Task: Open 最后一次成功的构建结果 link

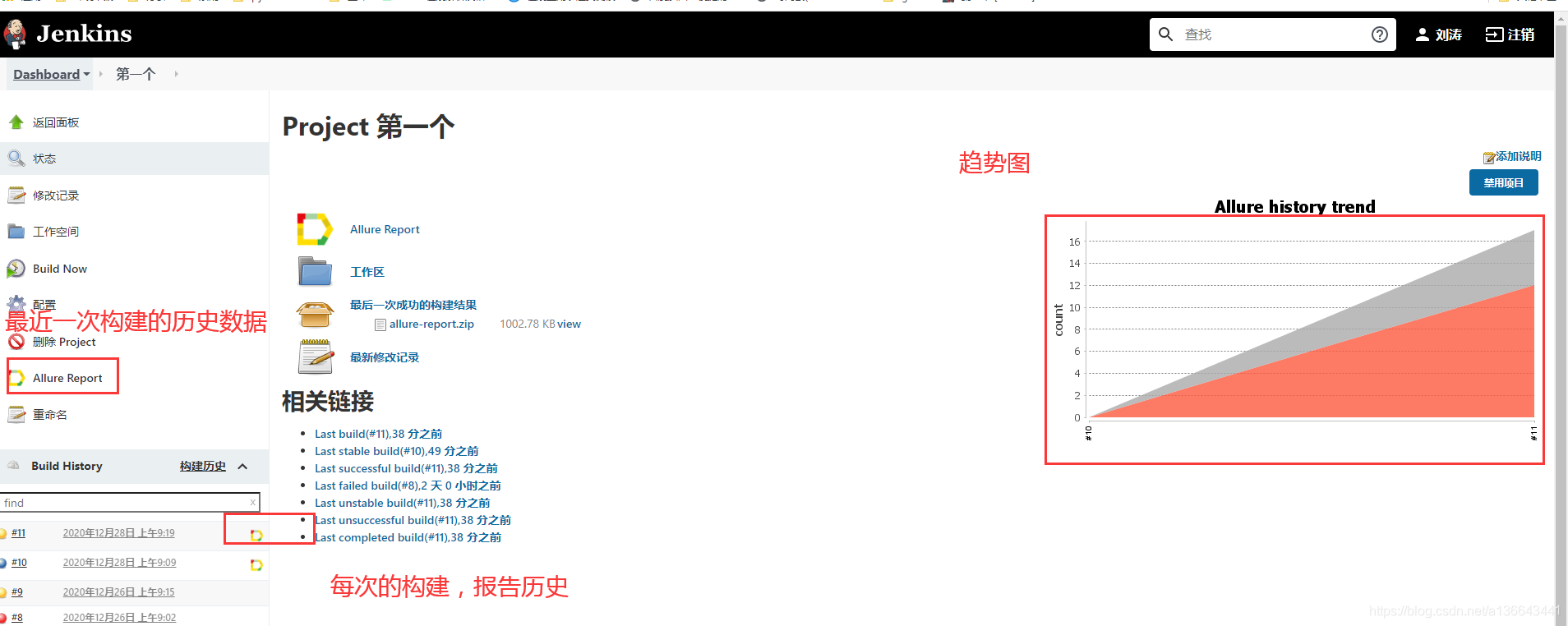Action: pyautogui.click(x=413, y=305)
